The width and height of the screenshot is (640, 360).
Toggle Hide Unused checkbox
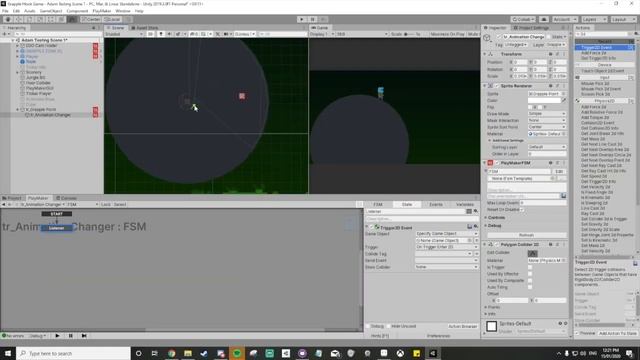click(388, 326)
